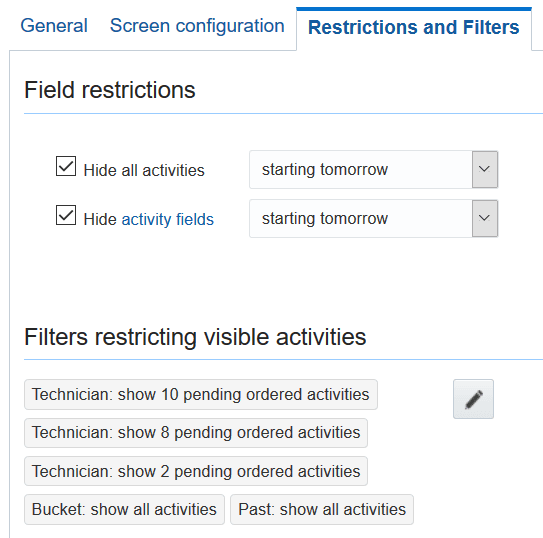Click filter Technician: show 10 pending ordered activities

coord(201,395)
